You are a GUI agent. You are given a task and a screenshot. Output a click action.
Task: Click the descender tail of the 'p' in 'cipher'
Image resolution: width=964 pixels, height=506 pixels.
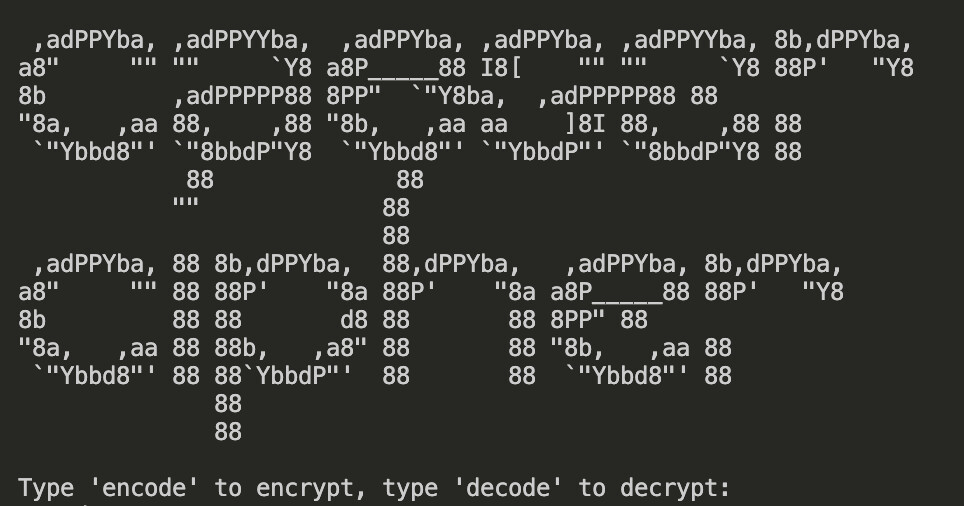tap(228, 418)
